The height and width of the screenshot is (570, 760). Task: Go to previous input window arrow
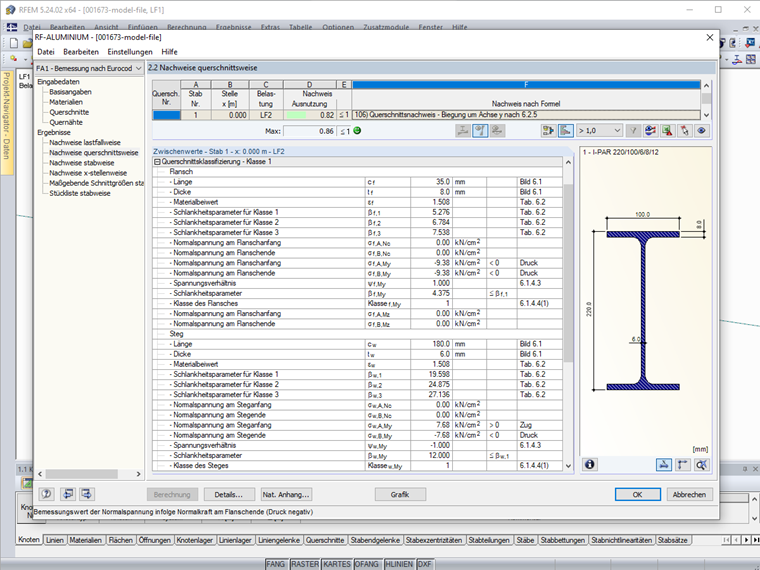pyautogui.click(x=69, y=494)
